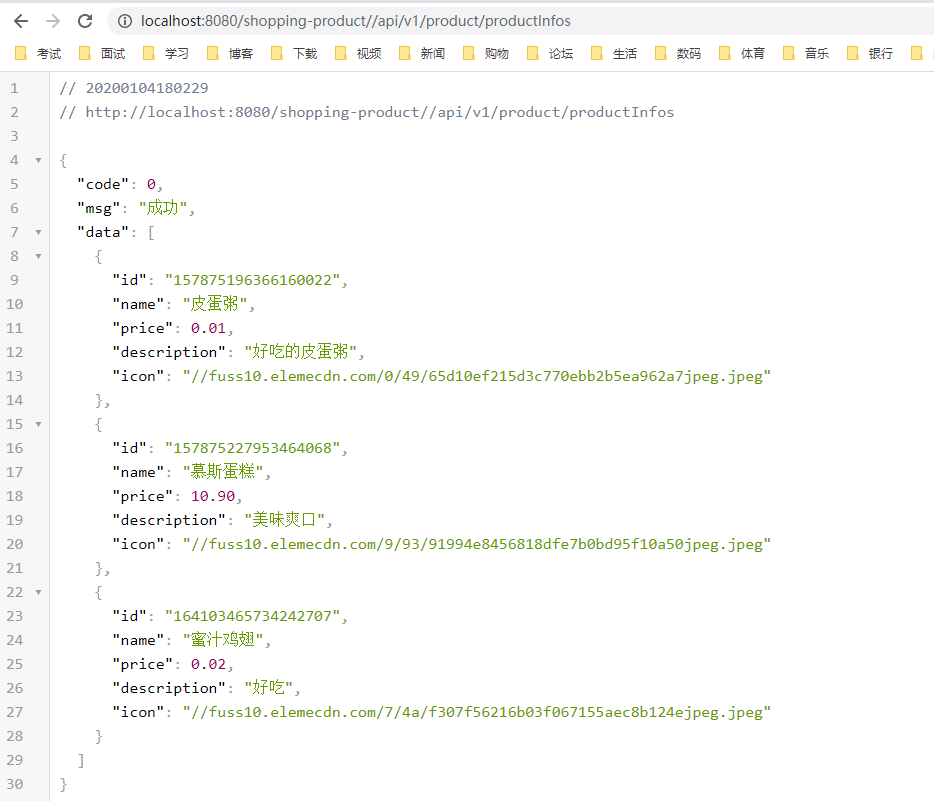Image resolution: width=934 pixels, height=801 pixels.
Task: Open the 新闻 bookmark folder
Action: click(422, 54)
